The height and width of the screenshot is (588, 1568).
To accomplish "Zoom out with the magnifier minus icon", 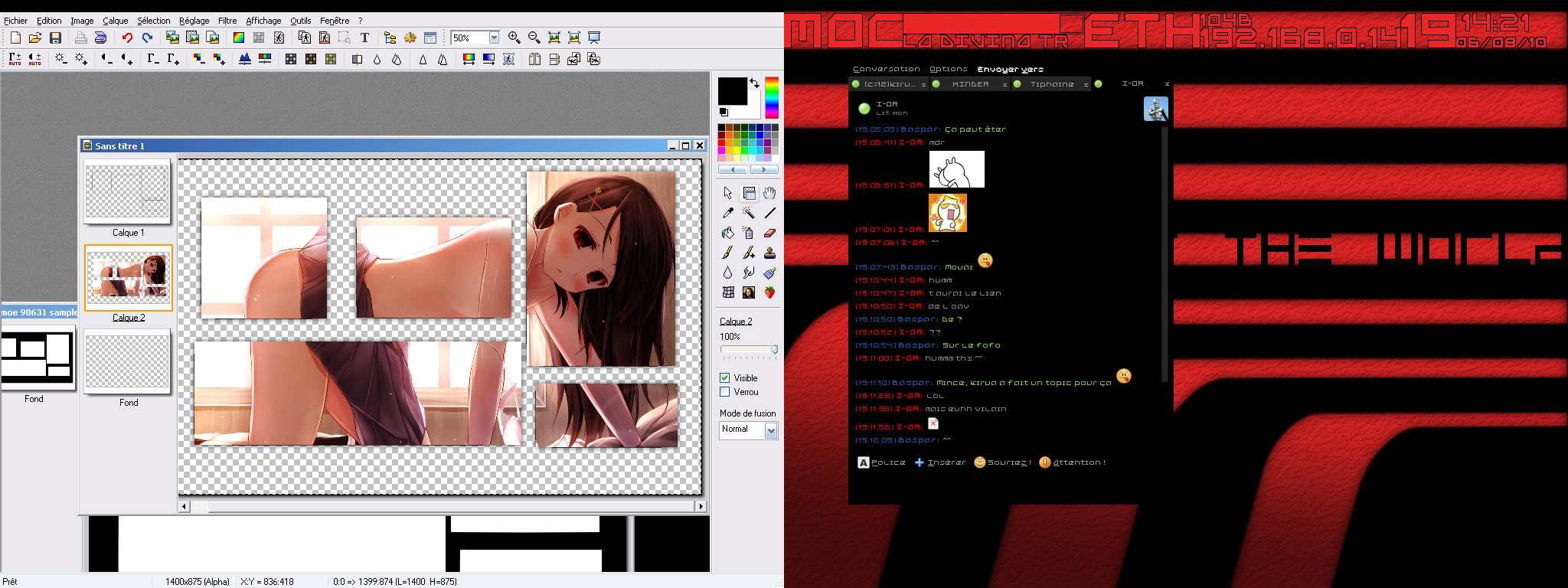I will (534, 38).
